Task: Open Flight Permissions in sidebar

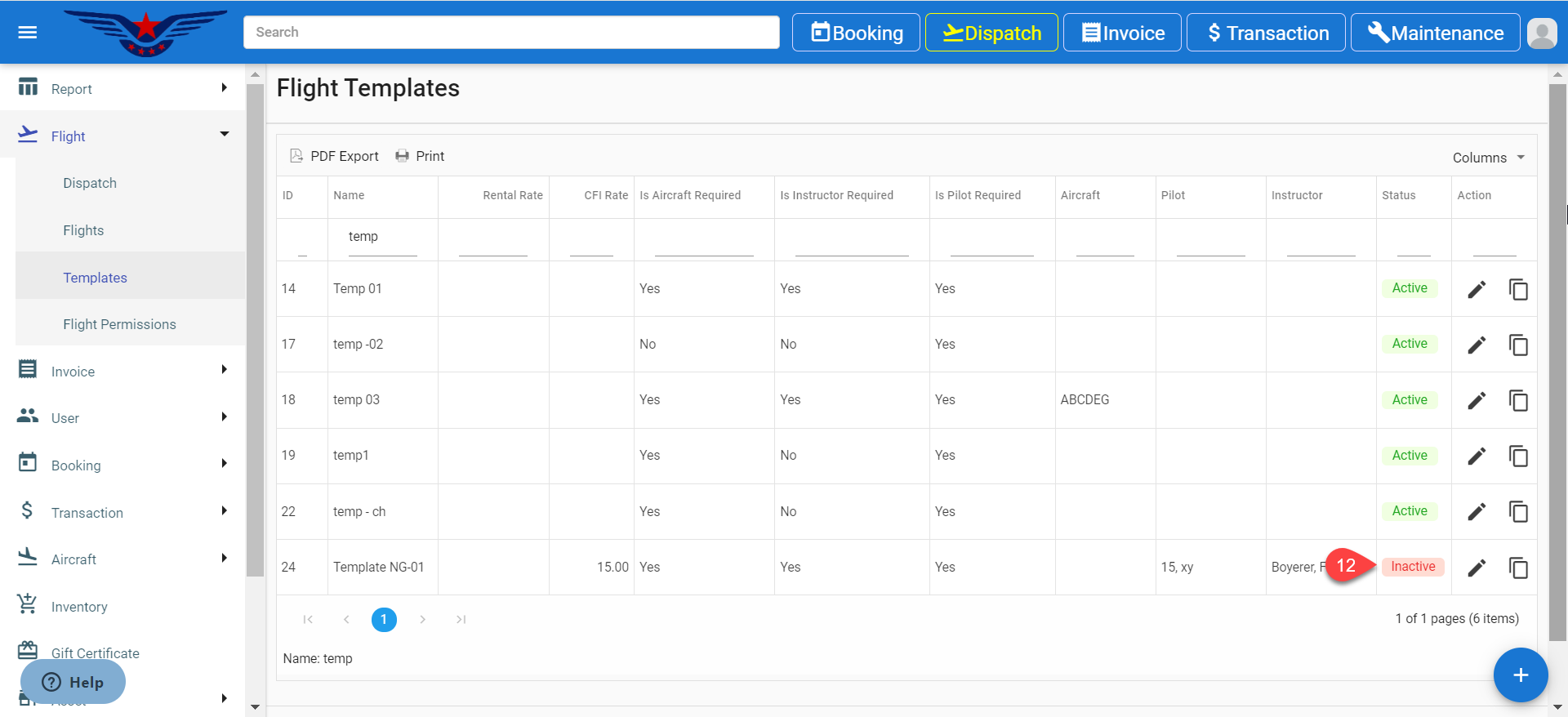Action: coord(119,324)
